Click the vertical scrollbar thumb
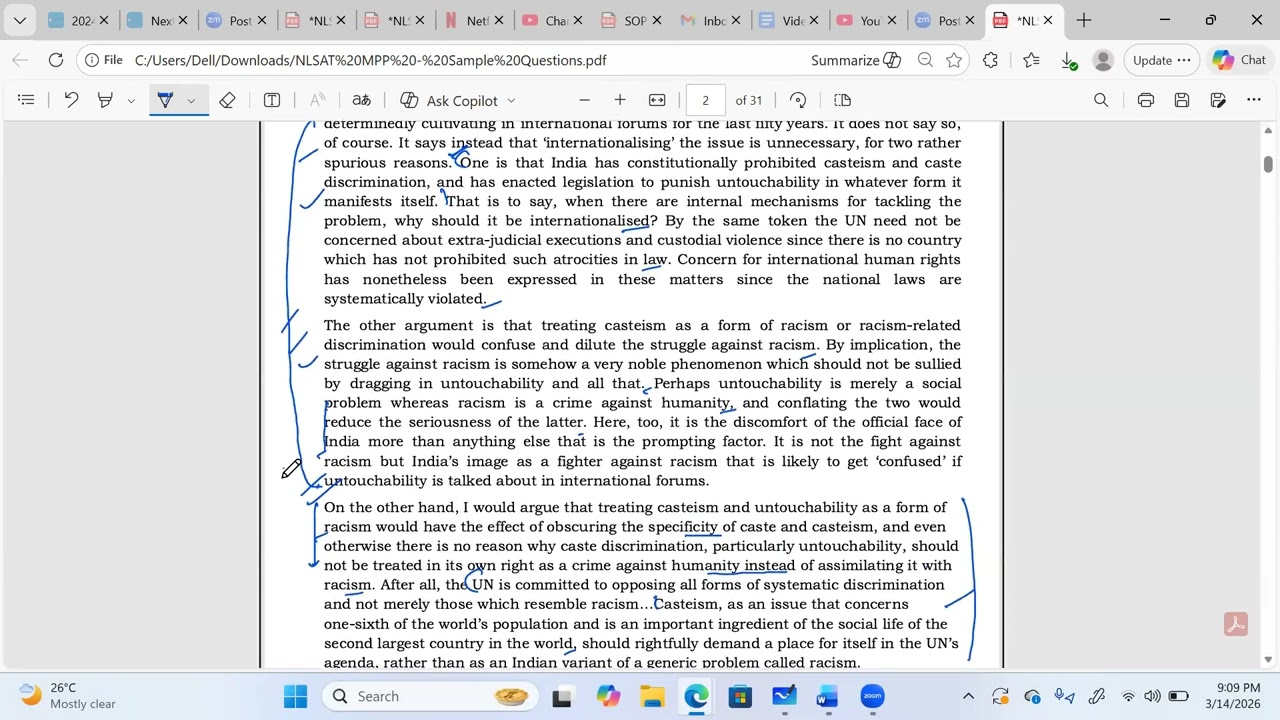 [x=1268, y=164]
